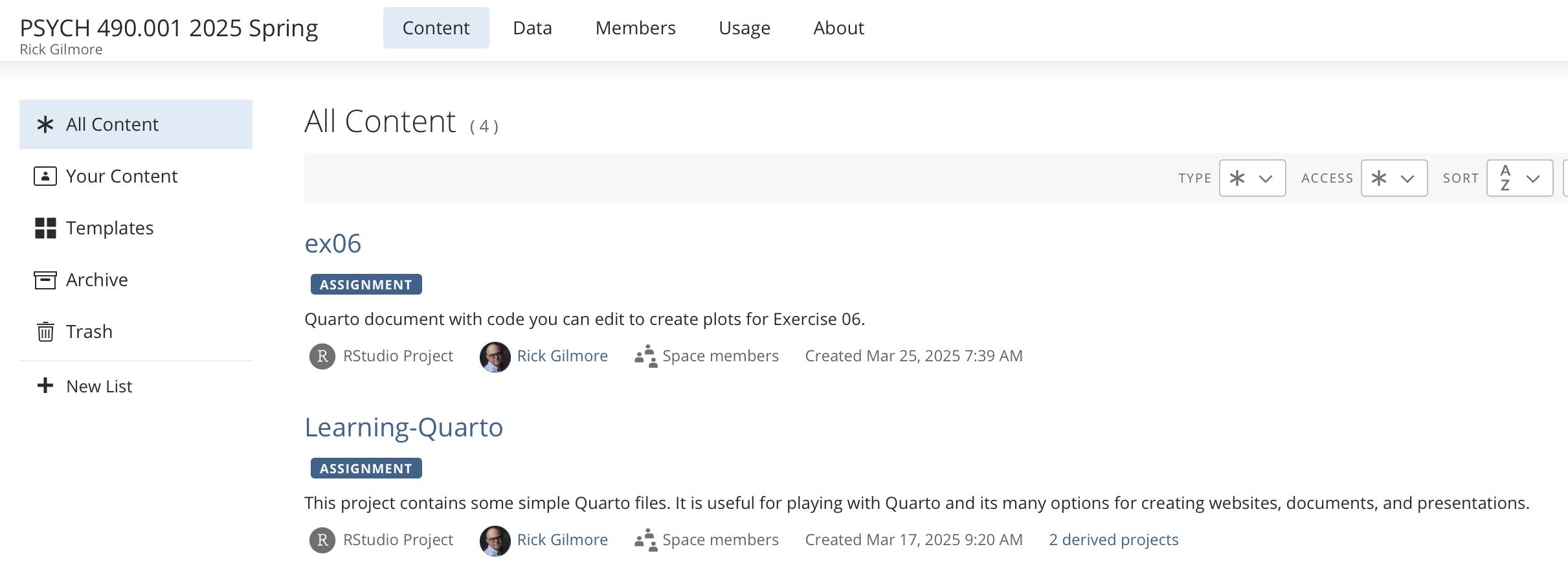Click the plus icon for New List

[x=45, y=386]
